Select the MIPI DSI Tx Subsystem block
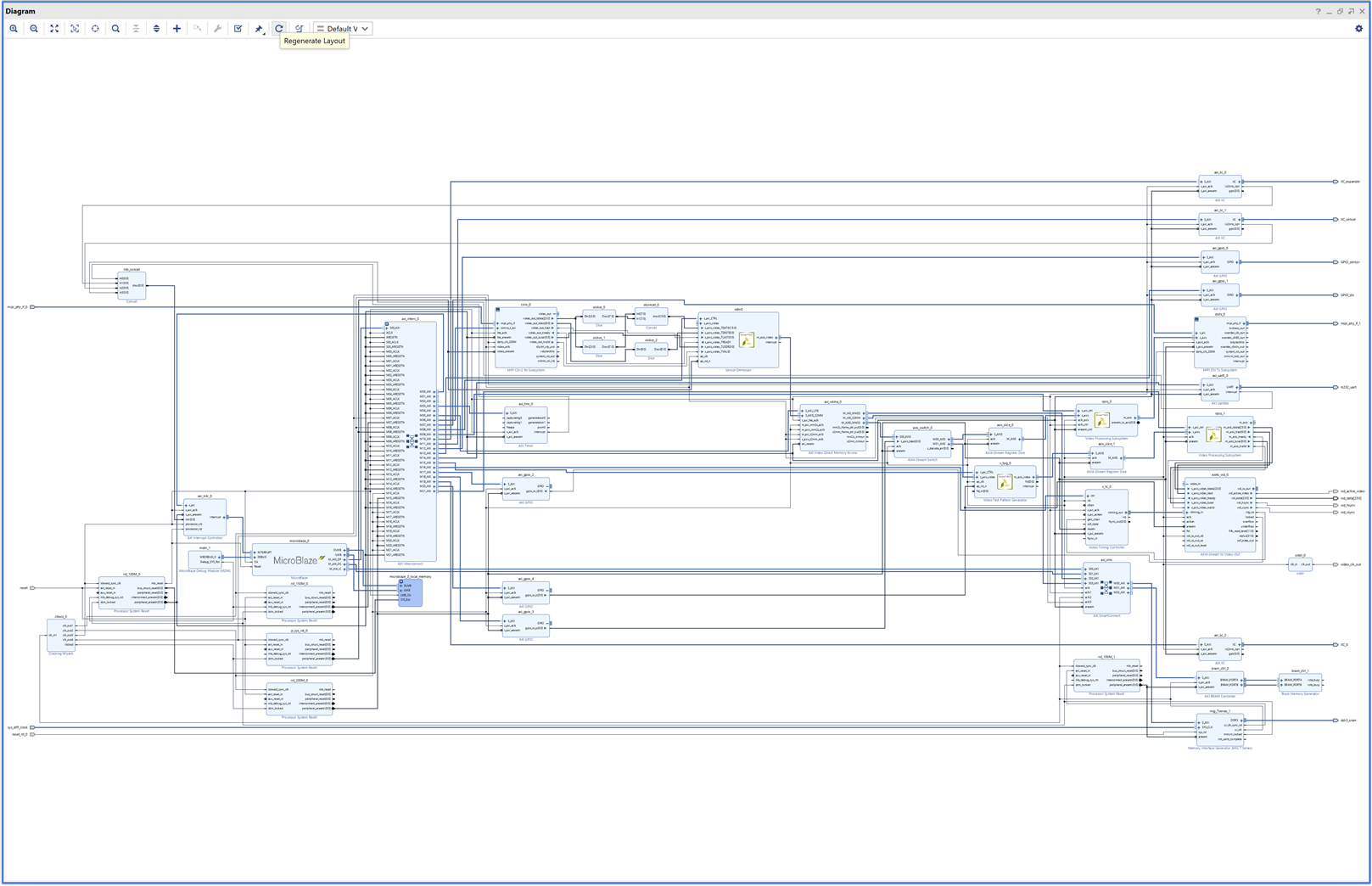 (1219, 342)
